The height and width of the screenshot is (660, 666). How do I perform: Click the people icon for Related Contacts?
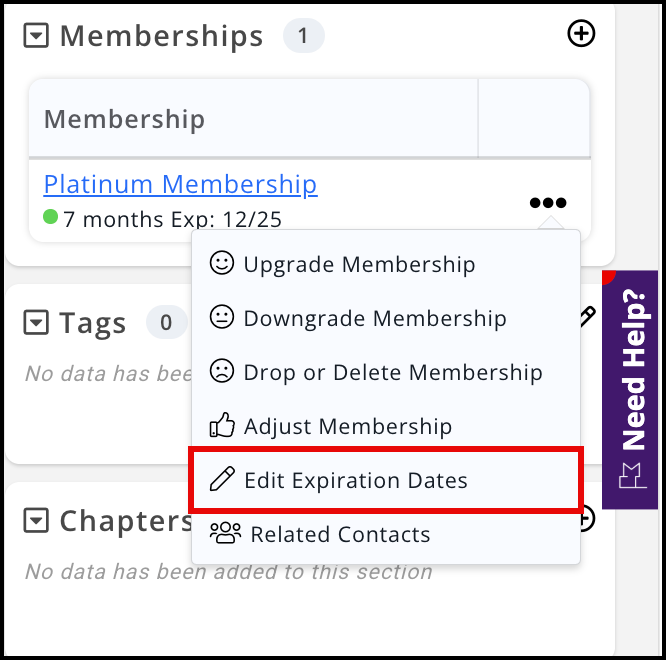[x=225, y=533]
